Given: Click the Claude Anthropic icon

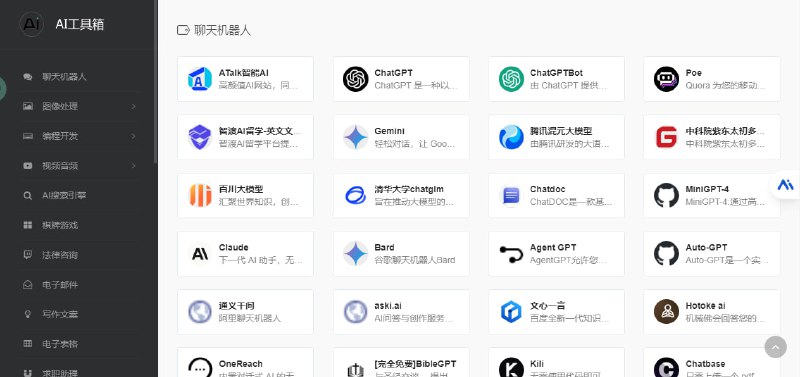Looking at the screenshot, I should (200, 254).
